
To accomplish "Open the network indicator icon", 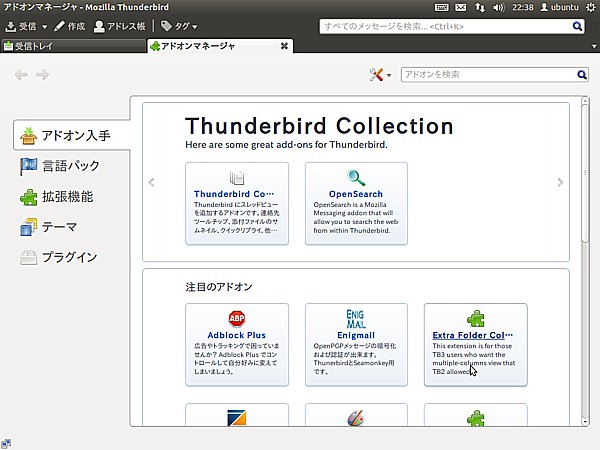I will click(480, 7).
